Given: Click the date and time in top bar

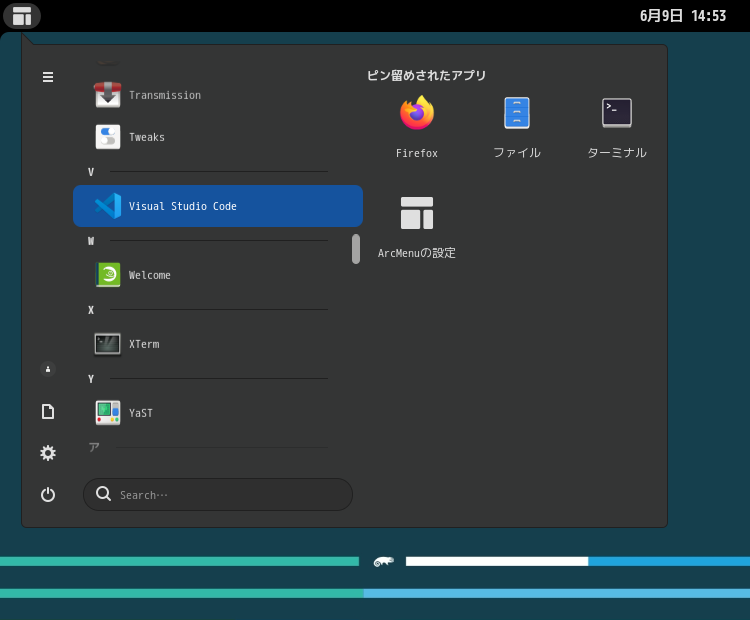Looking at the screenshot, I should point(683,16).
